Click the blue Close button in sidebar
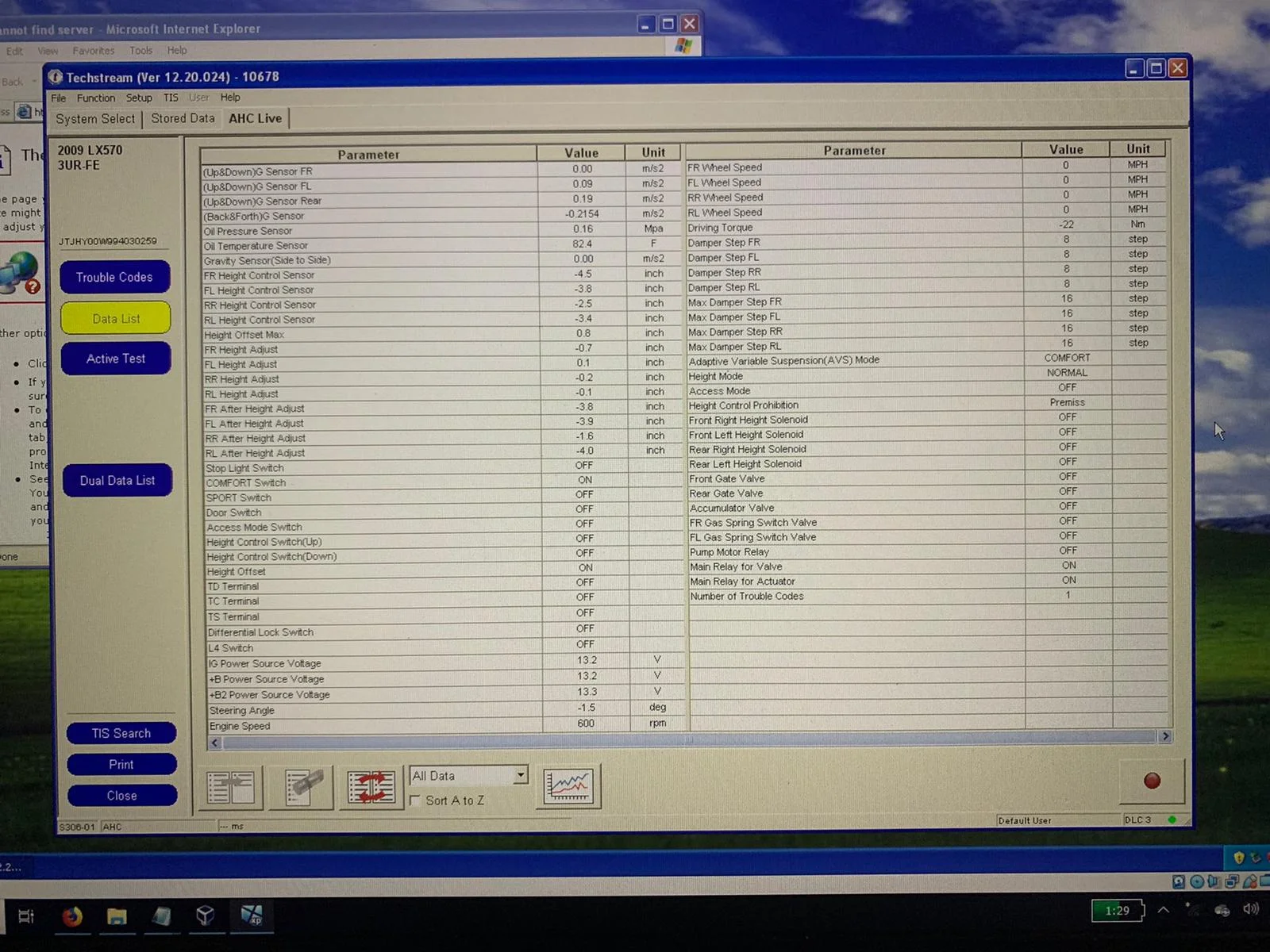 click(x=121, y=795)
